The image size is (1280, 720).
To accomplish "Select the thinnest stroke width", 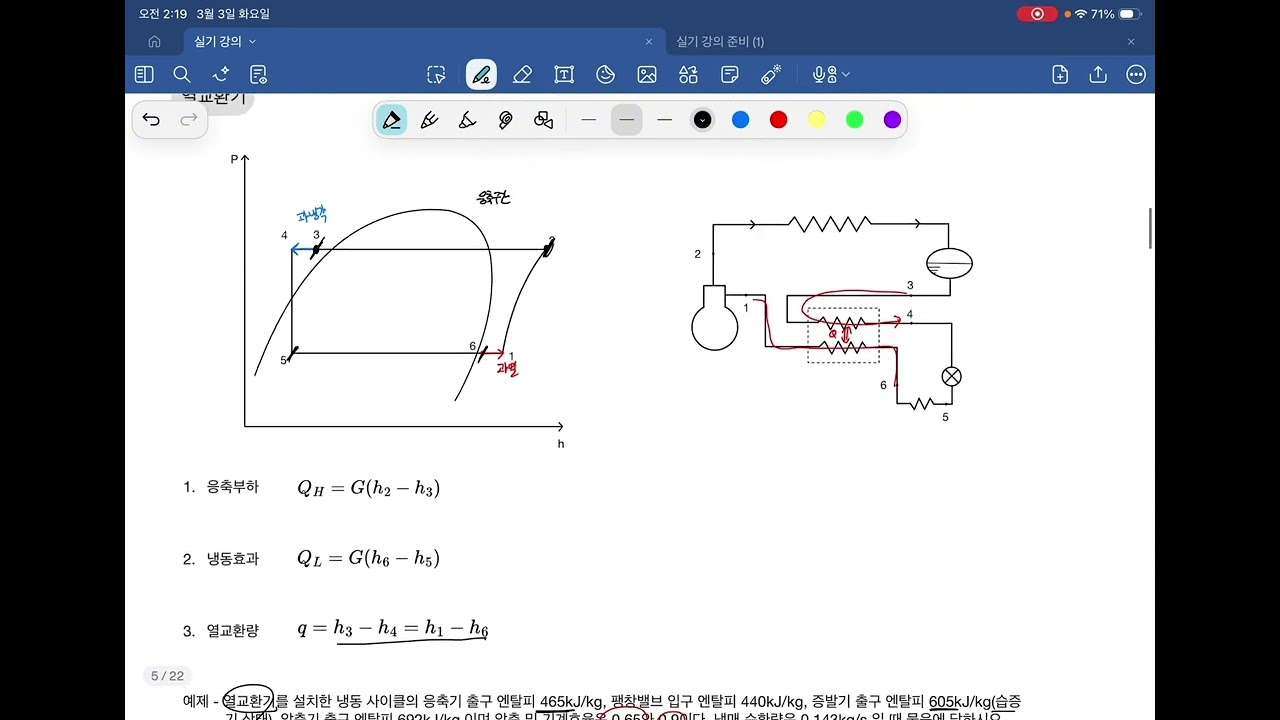I will [589, 120].
